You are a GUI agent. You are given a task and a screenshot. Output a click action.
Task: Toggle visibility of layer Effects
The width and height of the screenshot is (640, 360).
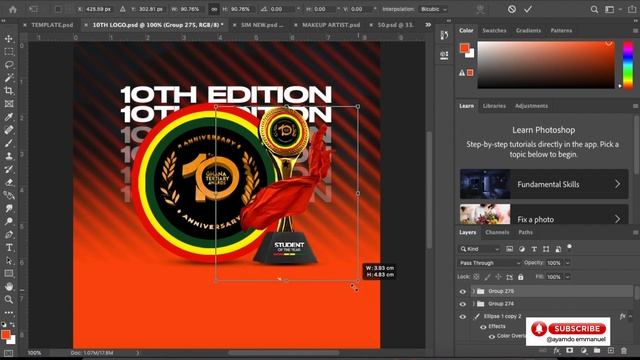click(483, 327)
